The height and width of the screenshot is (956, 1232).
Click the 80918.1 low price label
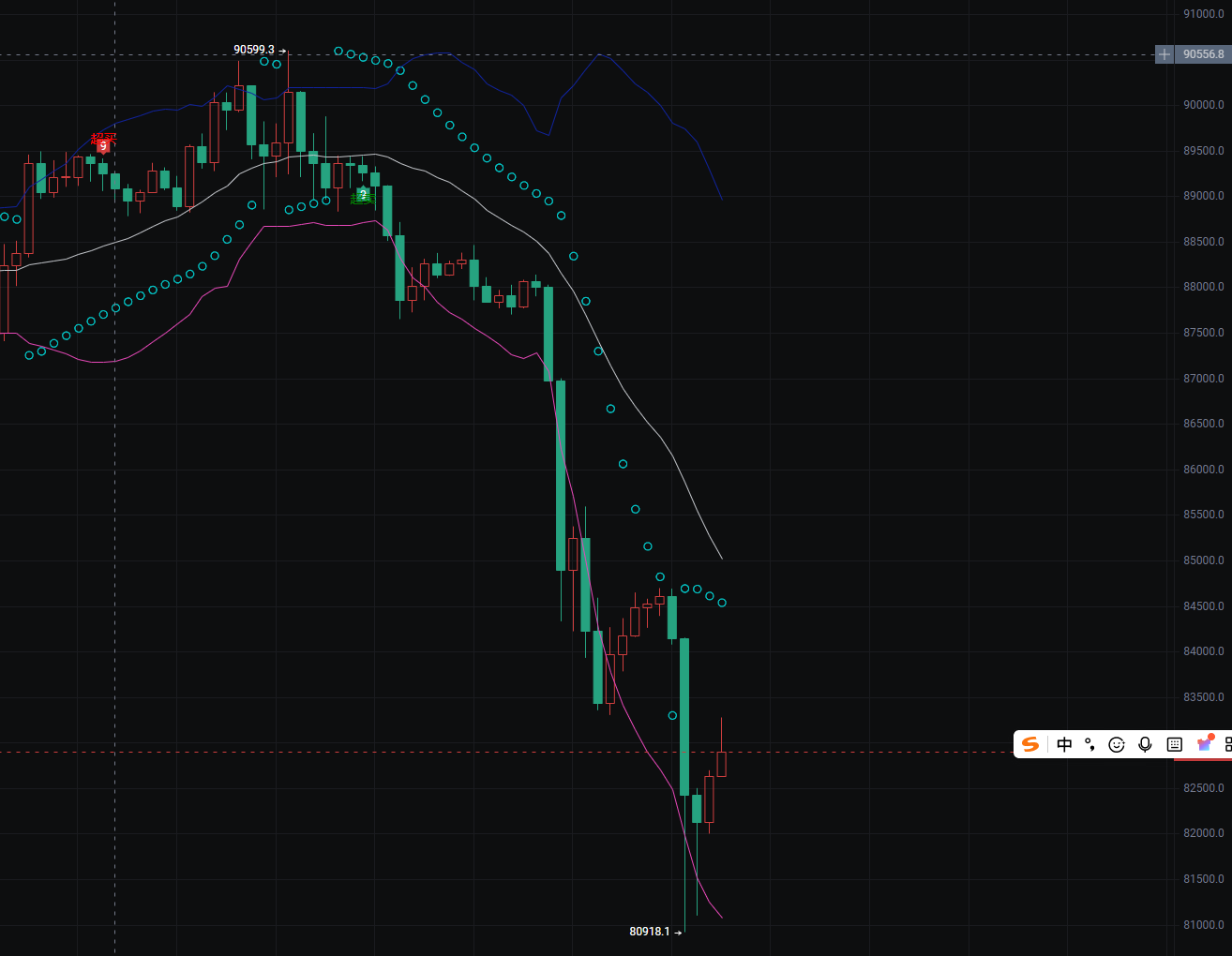pyautogui.click(x=650, y=932)
